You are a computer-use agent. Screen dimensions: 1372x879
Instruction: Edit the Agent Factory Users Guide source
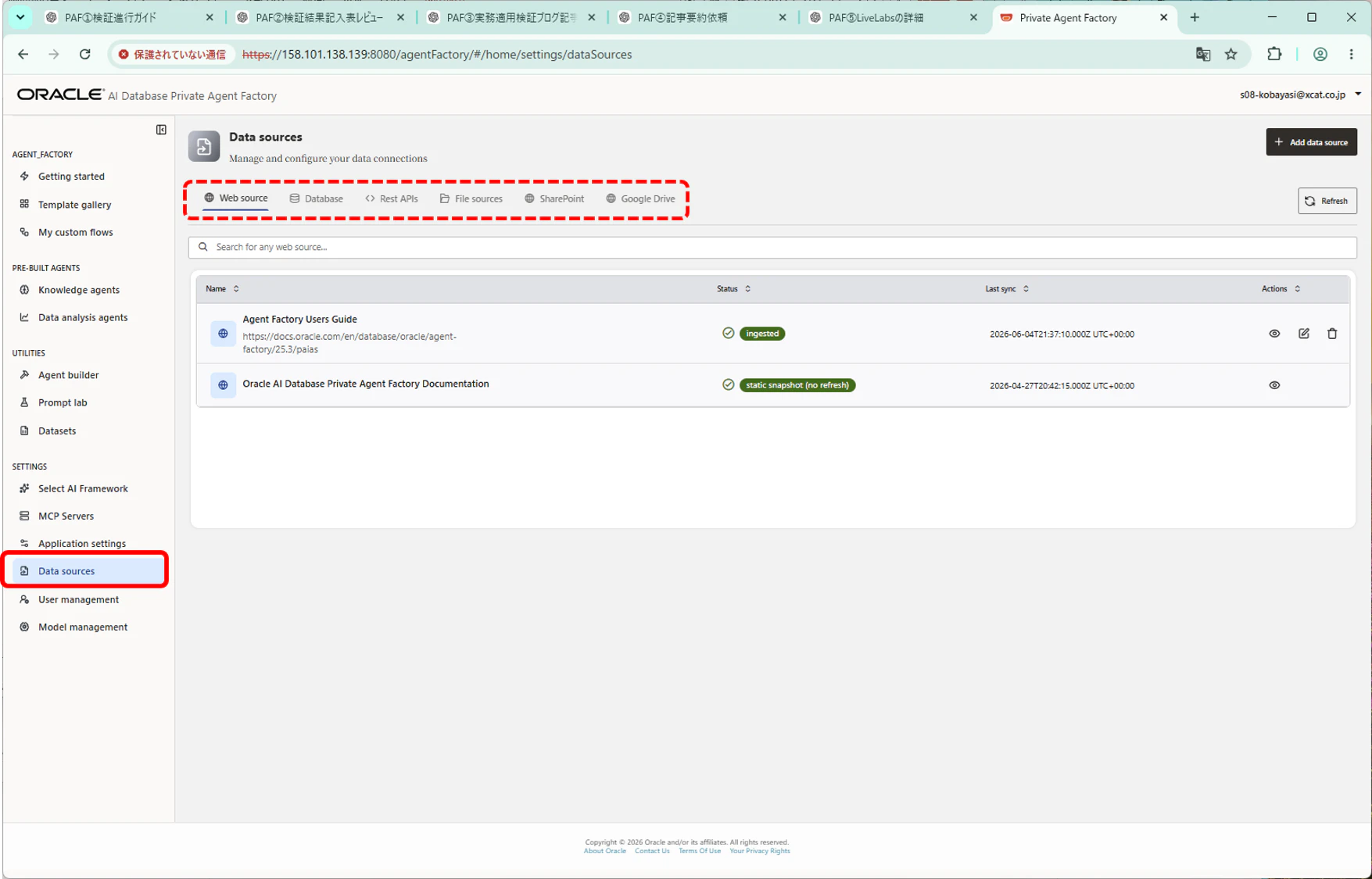1304,334
